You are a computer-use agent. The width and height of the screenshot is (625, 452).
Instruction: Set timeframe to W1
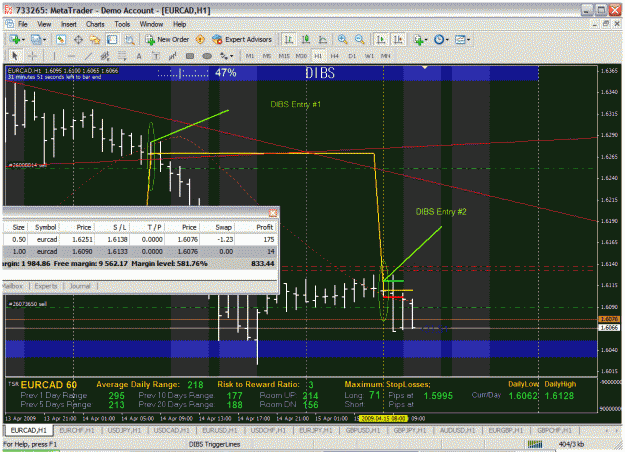(x=369, y=56)
